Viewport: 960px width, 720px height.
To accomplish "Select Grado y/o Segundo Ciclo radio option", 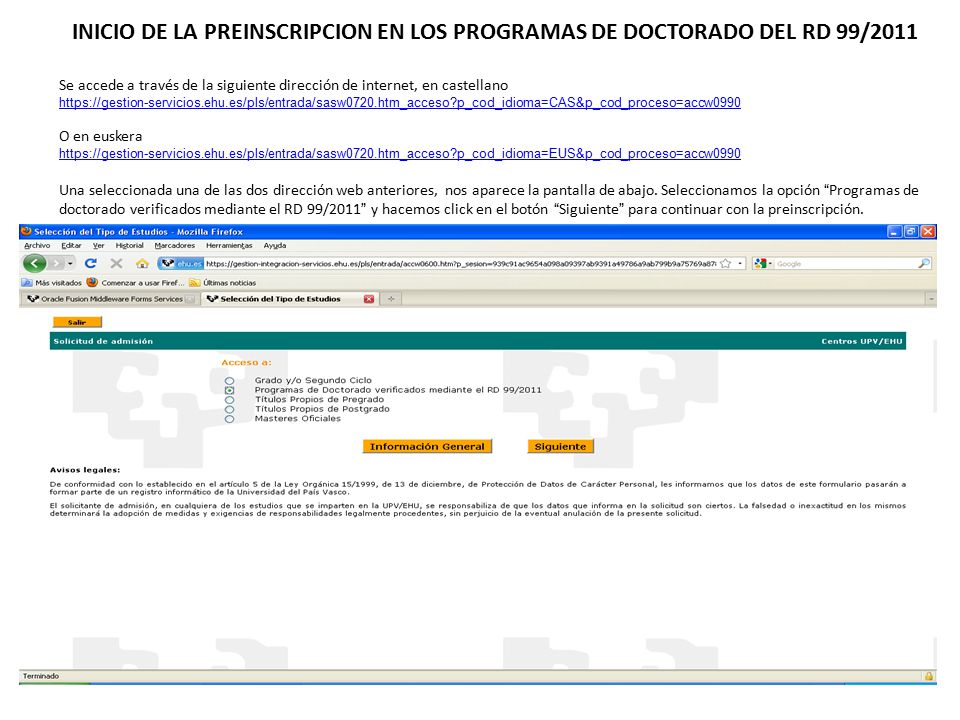I will (x=230, y=381).
